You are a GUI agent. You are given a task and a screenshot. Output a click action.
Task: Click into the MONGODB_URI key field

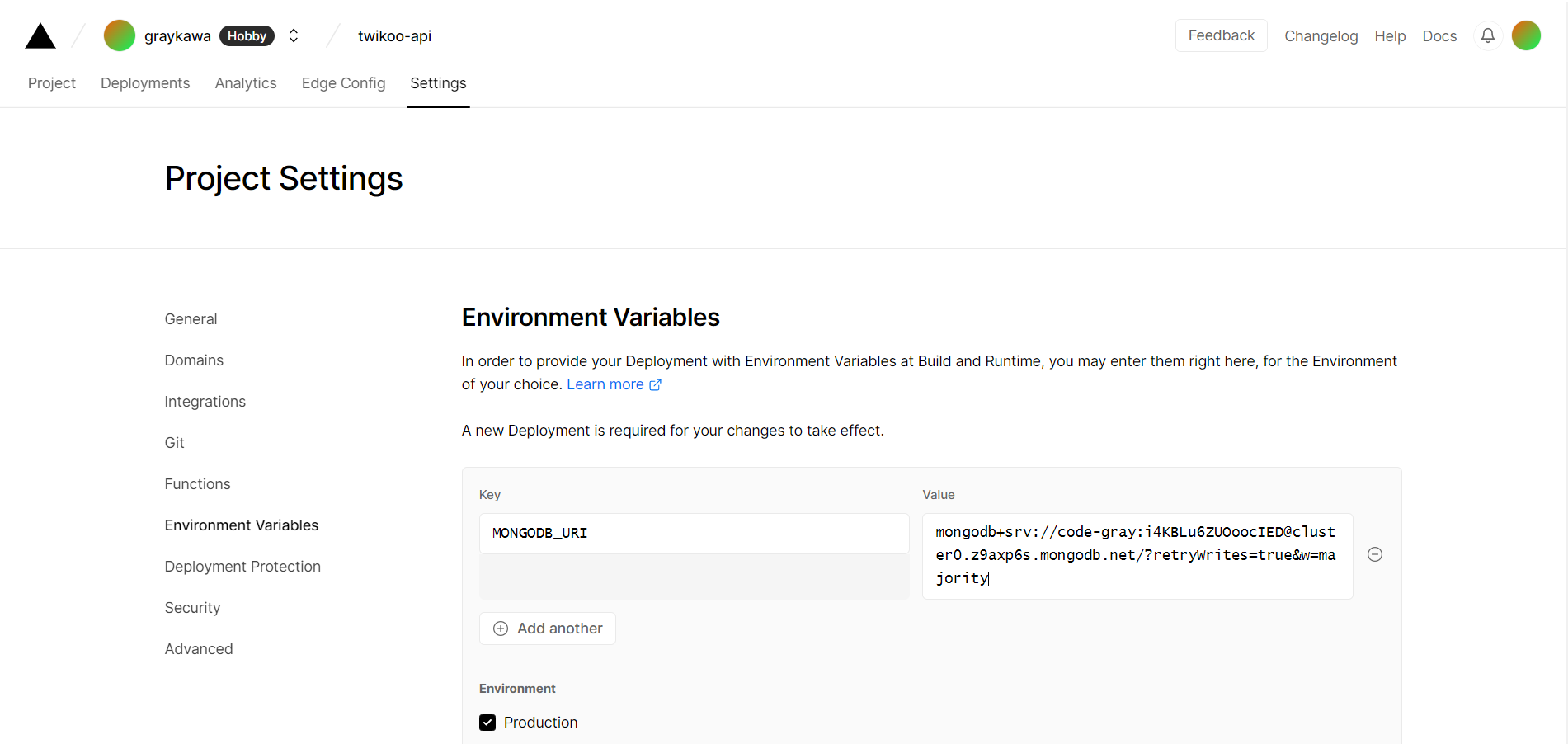tap(694, 534)
